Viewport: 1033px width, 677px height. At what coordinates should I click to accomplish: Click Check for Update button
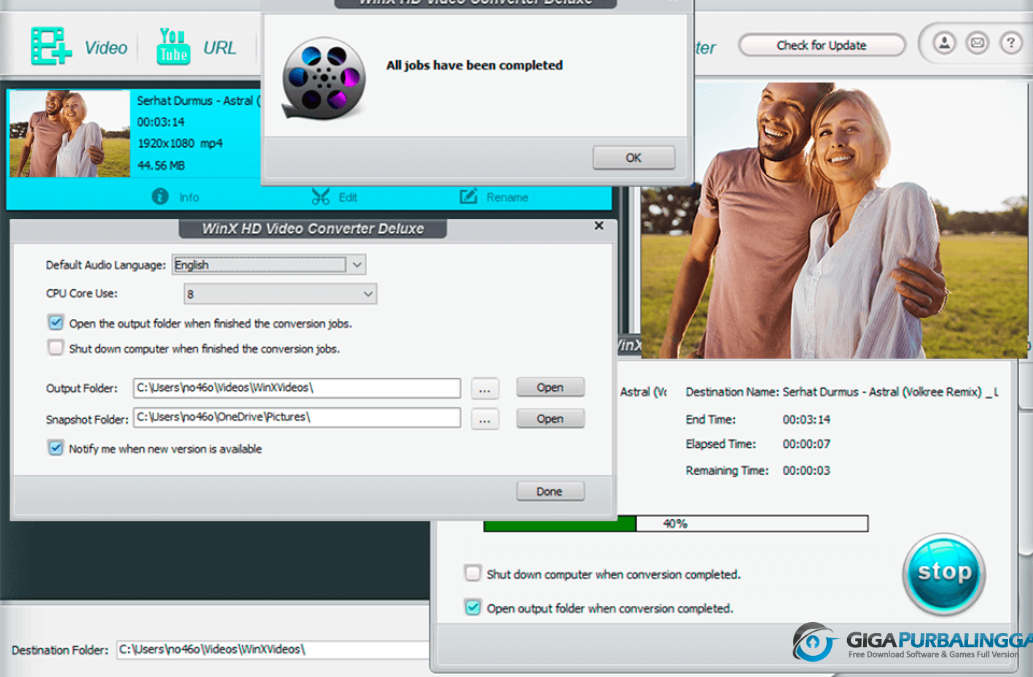[x=822, y=45]
